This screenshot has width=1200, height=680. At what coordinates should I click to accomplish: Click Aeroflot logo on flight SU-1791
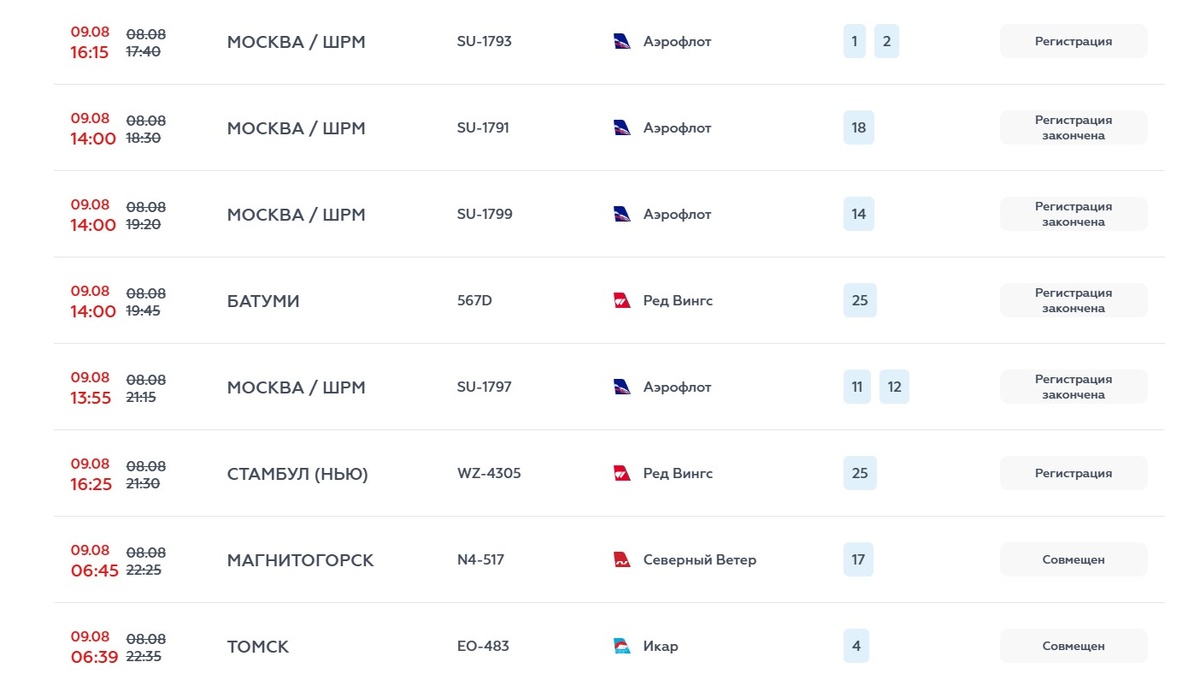(x=622, y=128)
